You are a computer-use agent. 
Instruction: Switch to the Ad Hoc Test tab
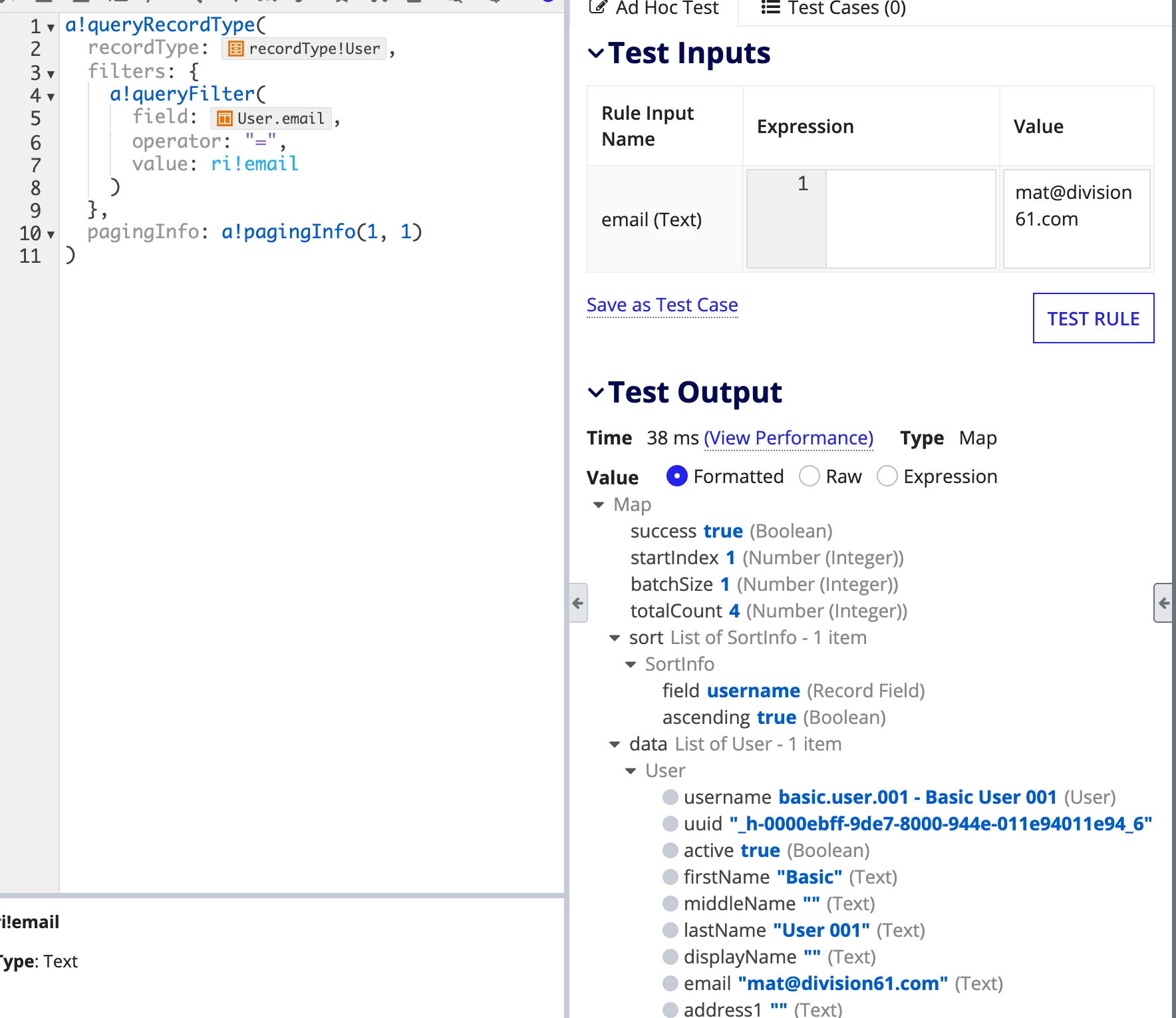tap(655, 8)
